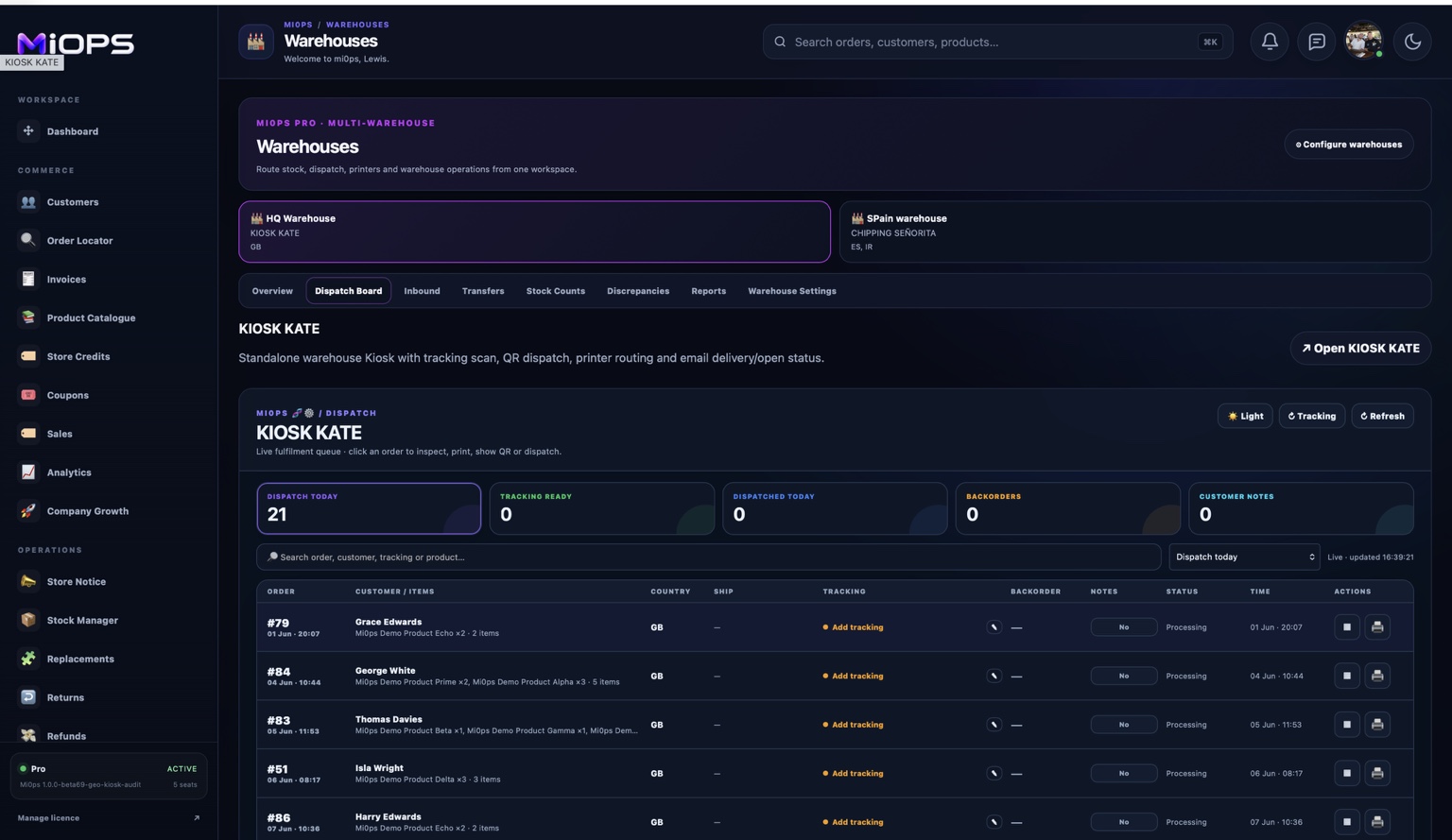Switch the kiosk to Light theme

pyautogui.click(x=1245, y=416)
